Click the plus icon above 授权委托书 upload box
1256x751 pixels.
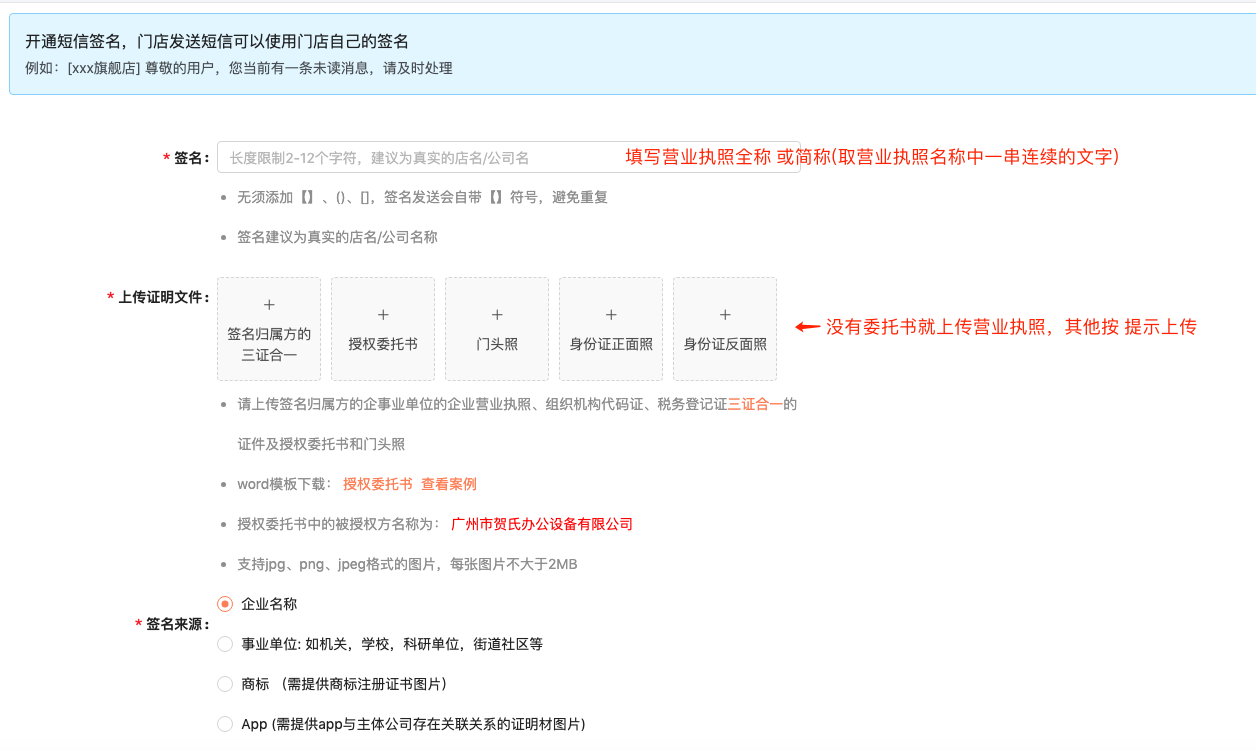pos(383,315)
